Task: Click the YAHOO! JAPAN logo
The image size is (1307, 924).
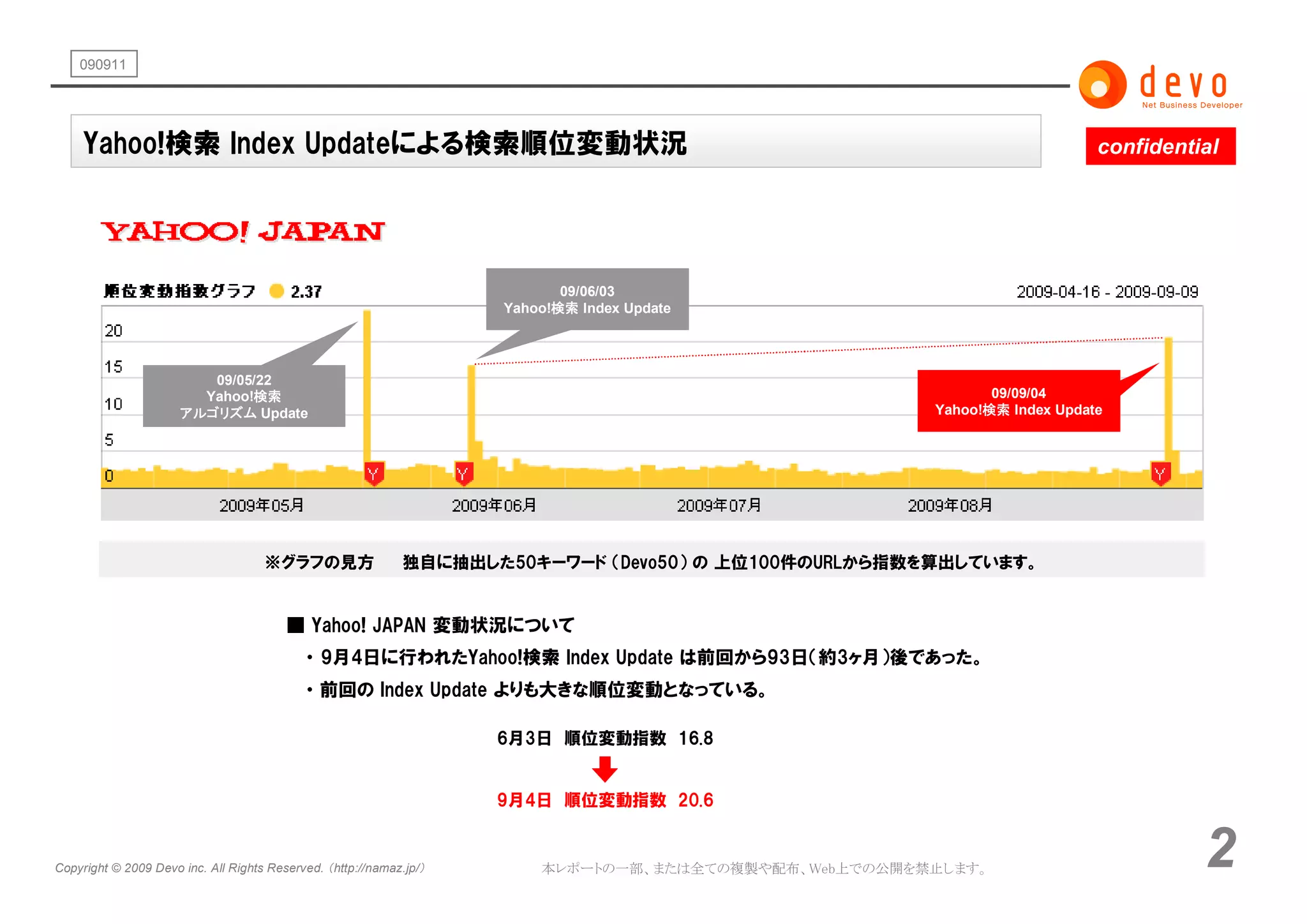Action: (243, 232)
